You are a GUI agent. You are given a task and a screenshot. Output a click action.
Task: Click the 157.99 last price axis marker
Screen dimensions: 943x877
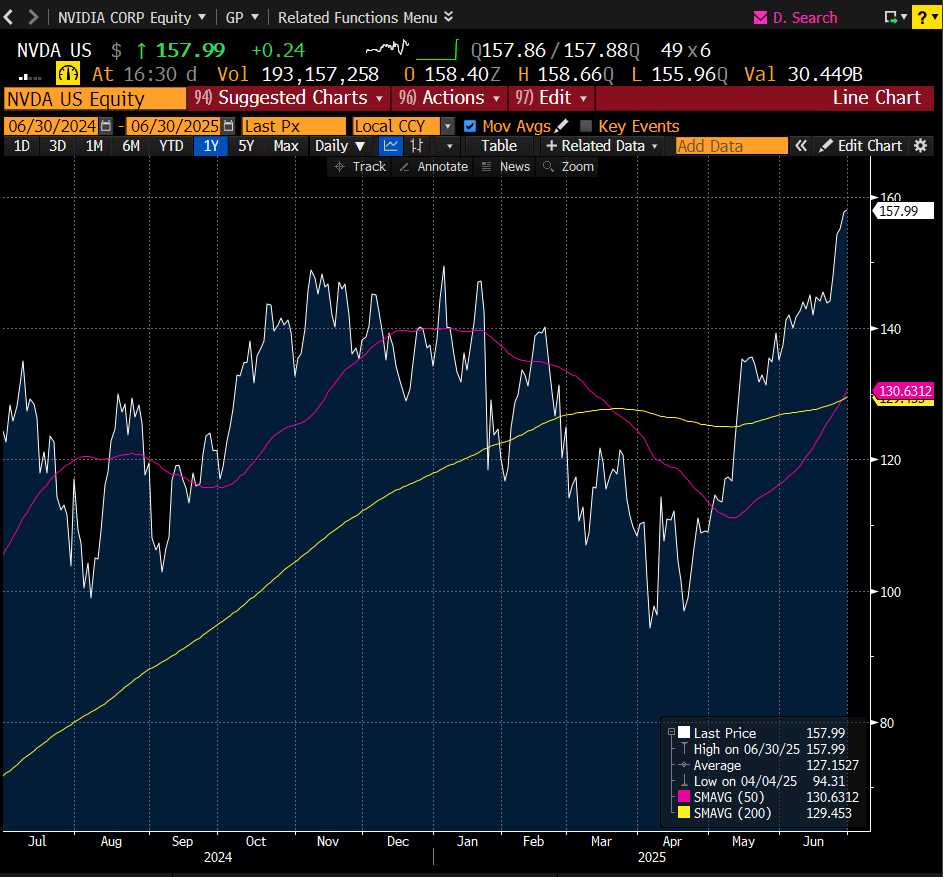(x=903, y=211)
